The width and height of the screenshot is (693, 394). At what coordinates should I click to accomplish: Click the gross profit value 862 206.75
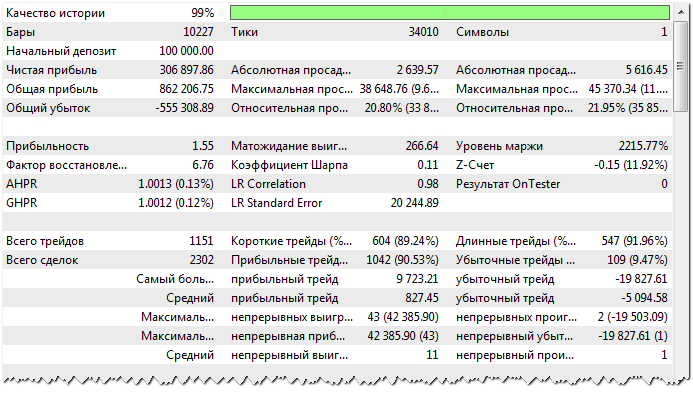pyautogui.click(x=186, y=89)
